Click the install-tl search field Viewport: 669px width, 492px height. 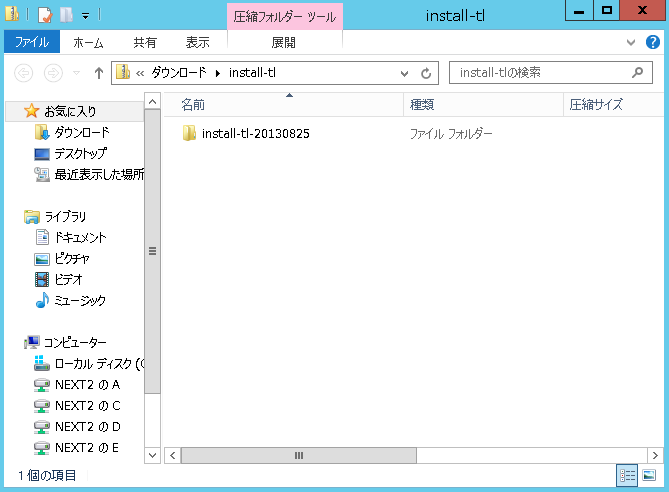click(x=540, y=73)
